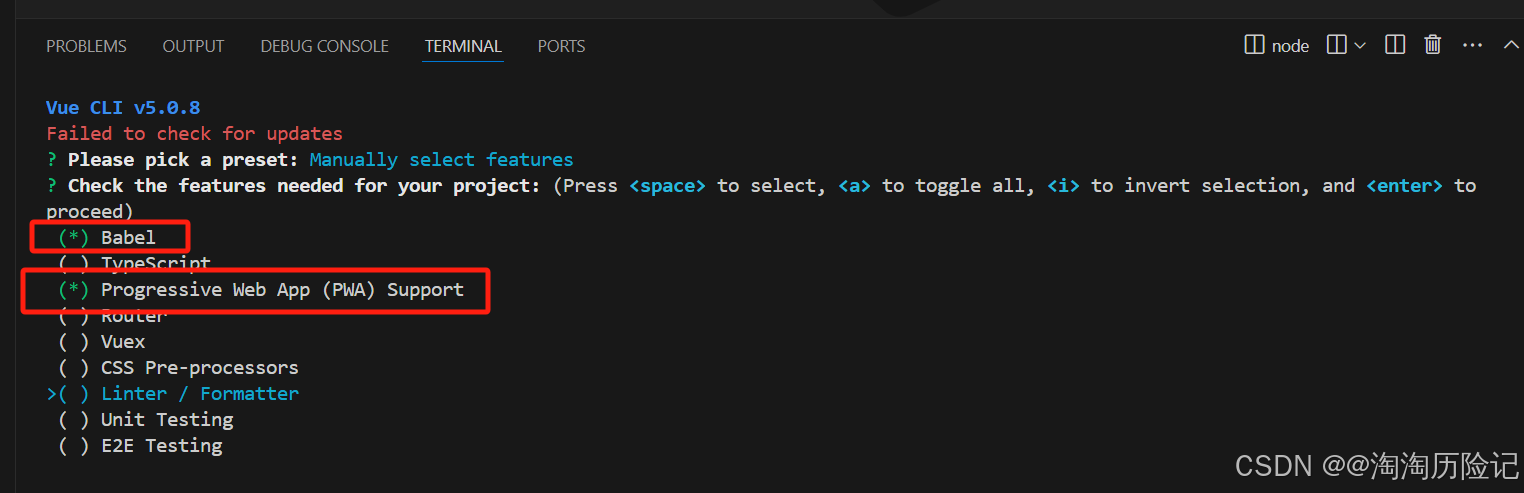Click the 'Manually select features' text
The image size is (1524, 493).
(441, 160)
